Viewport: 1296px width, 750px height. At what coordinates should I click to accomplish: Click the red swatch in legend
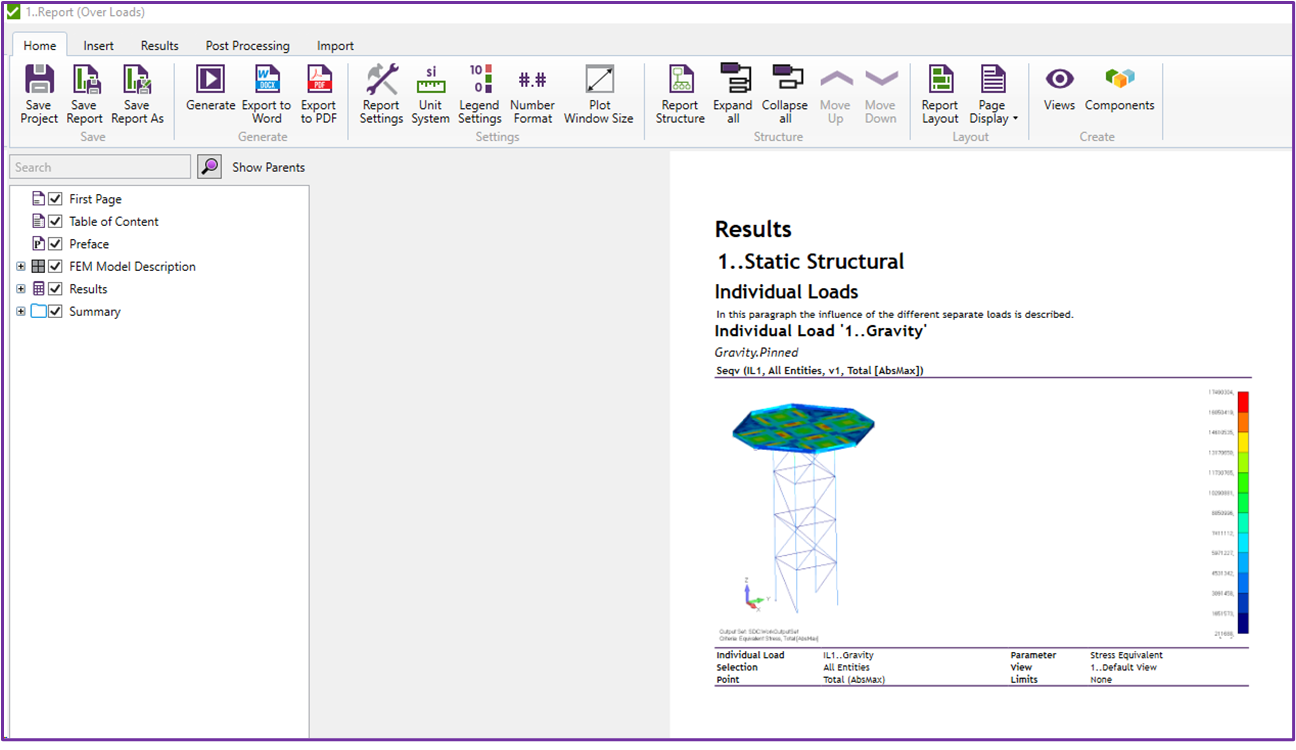pos(1243,402)
